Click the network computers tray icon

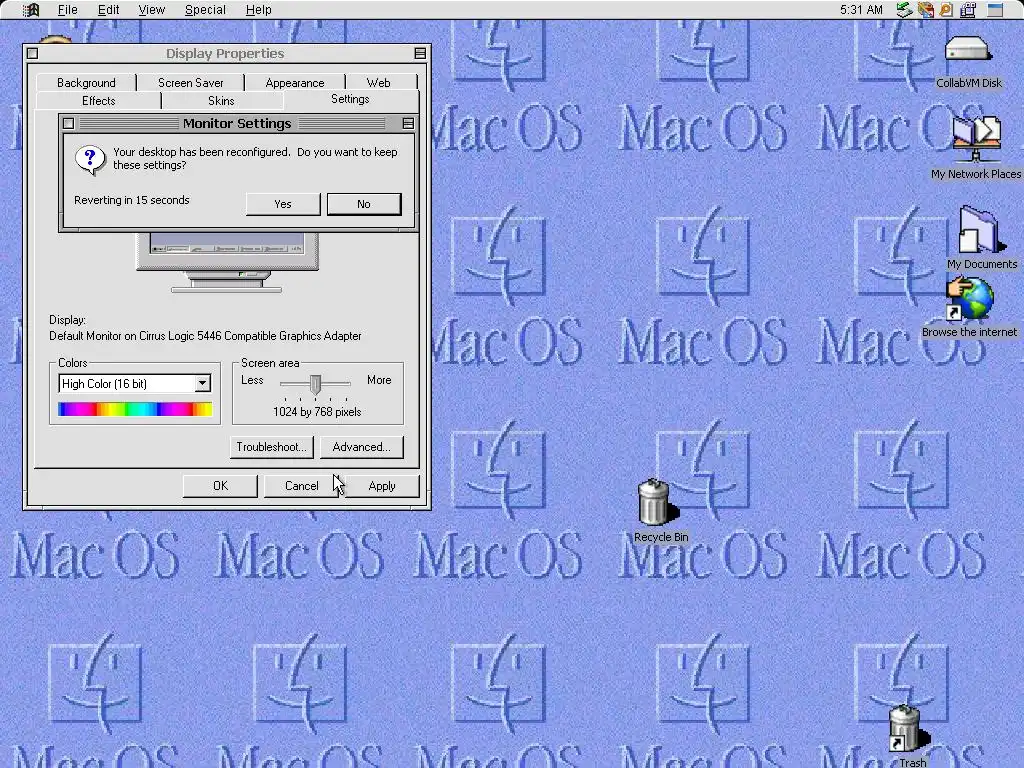968,10
